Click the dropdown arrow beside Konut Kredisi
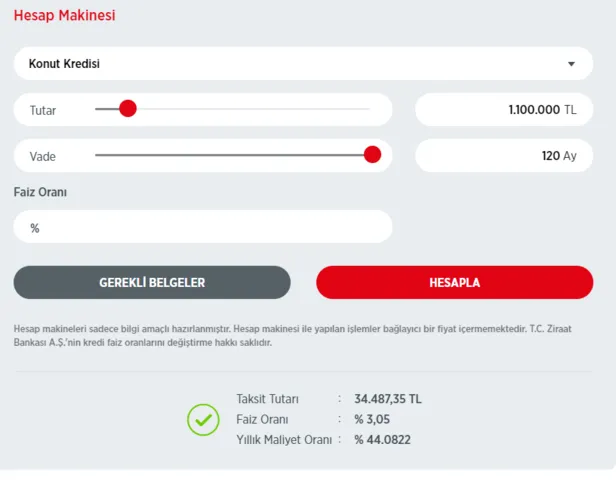The height and width of the screenshot is (484, 616). (x=572, y=64)
